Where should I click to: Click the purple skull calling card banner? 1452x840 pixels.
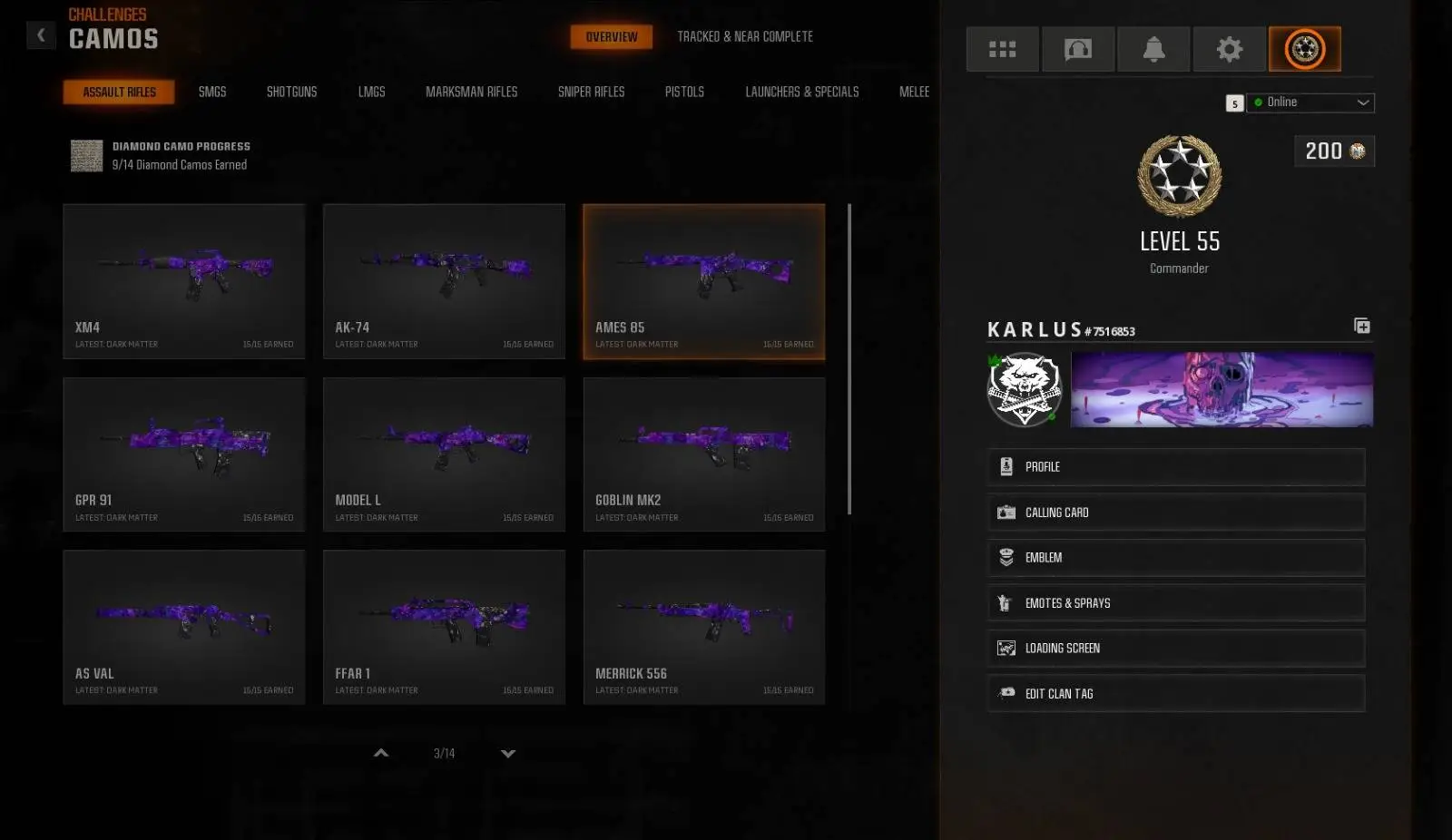click(1221, 389)
